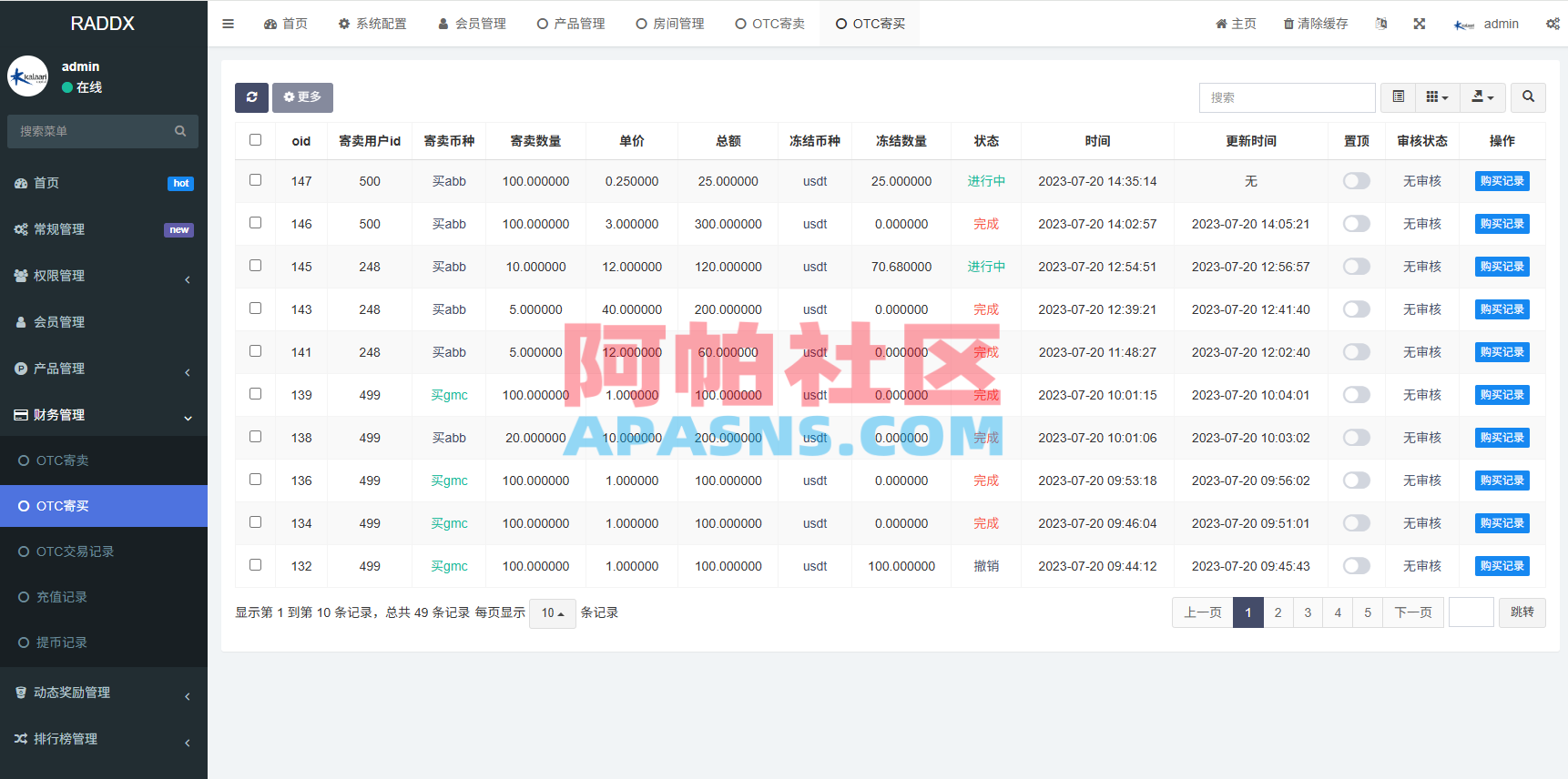The width and height of the screenshot is (1568, 779).
Task: Expand 动态奖励管理 sidebar section
Action: click(104, 693)
